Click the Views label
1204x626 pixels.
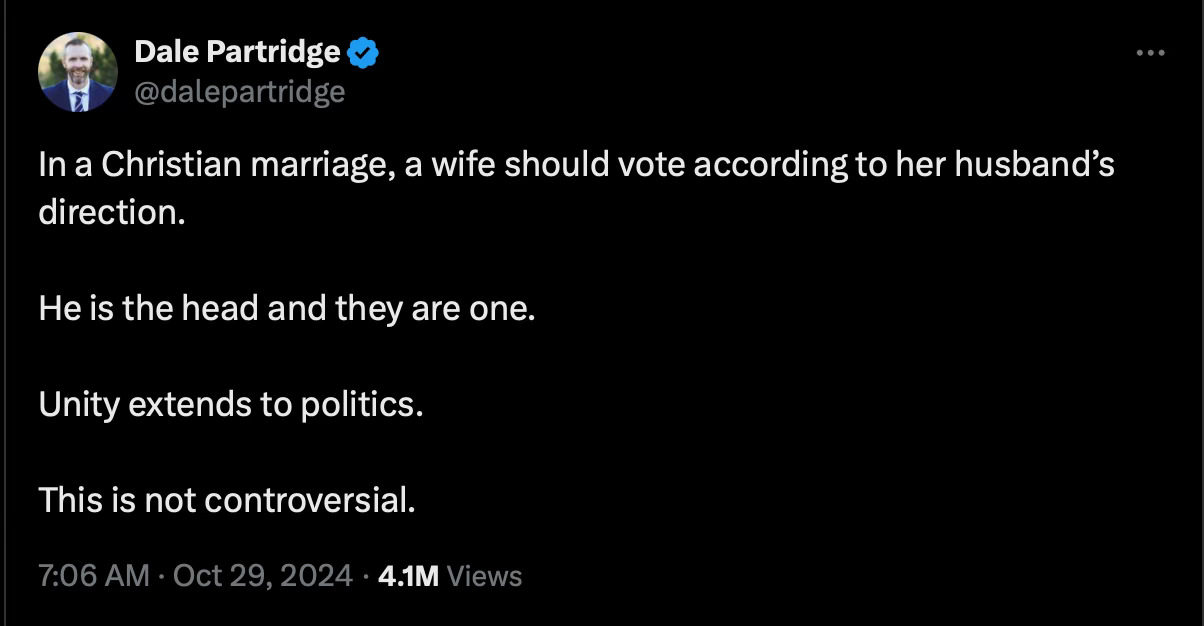pos(484,576)
